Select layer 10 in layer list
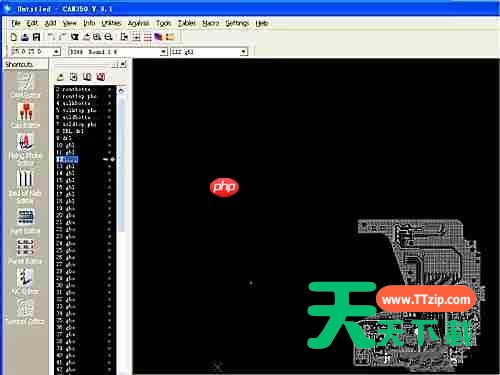The width and height of the screenshot is (500, 375). pyautogui.click(x=85, y=145)
